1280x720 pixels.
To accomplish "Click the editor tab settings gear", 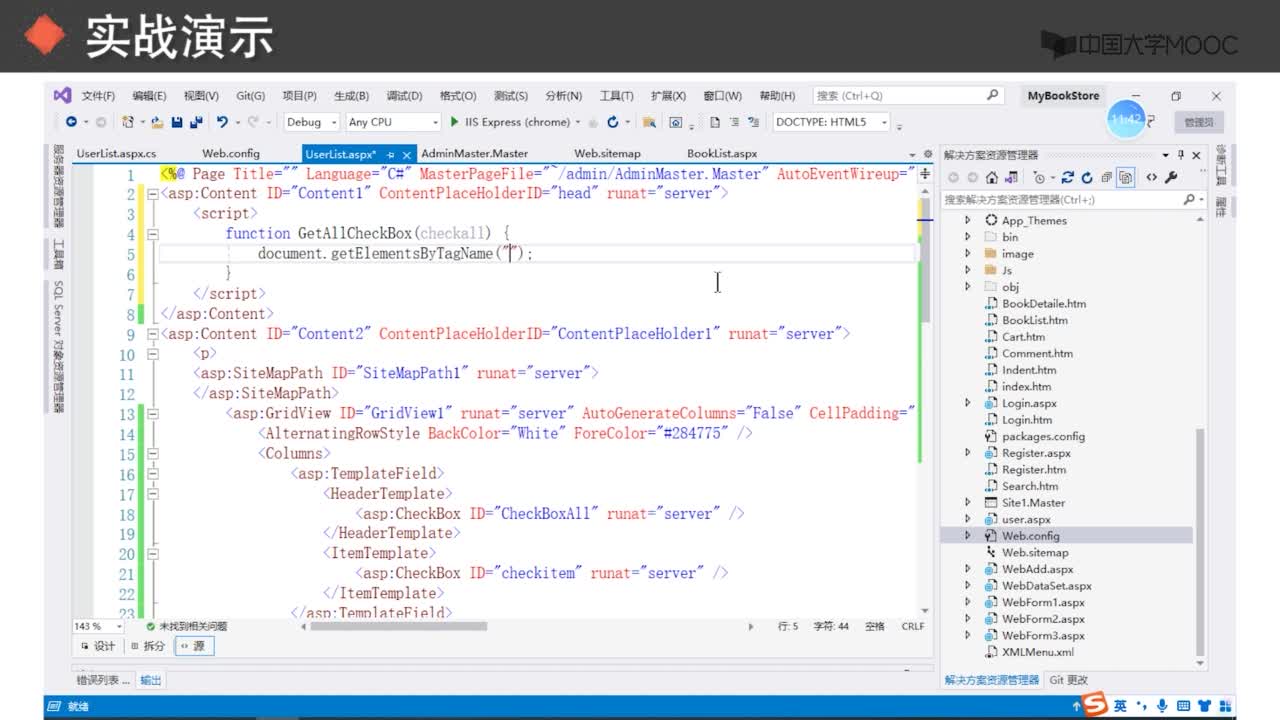I will pos(928,154).
